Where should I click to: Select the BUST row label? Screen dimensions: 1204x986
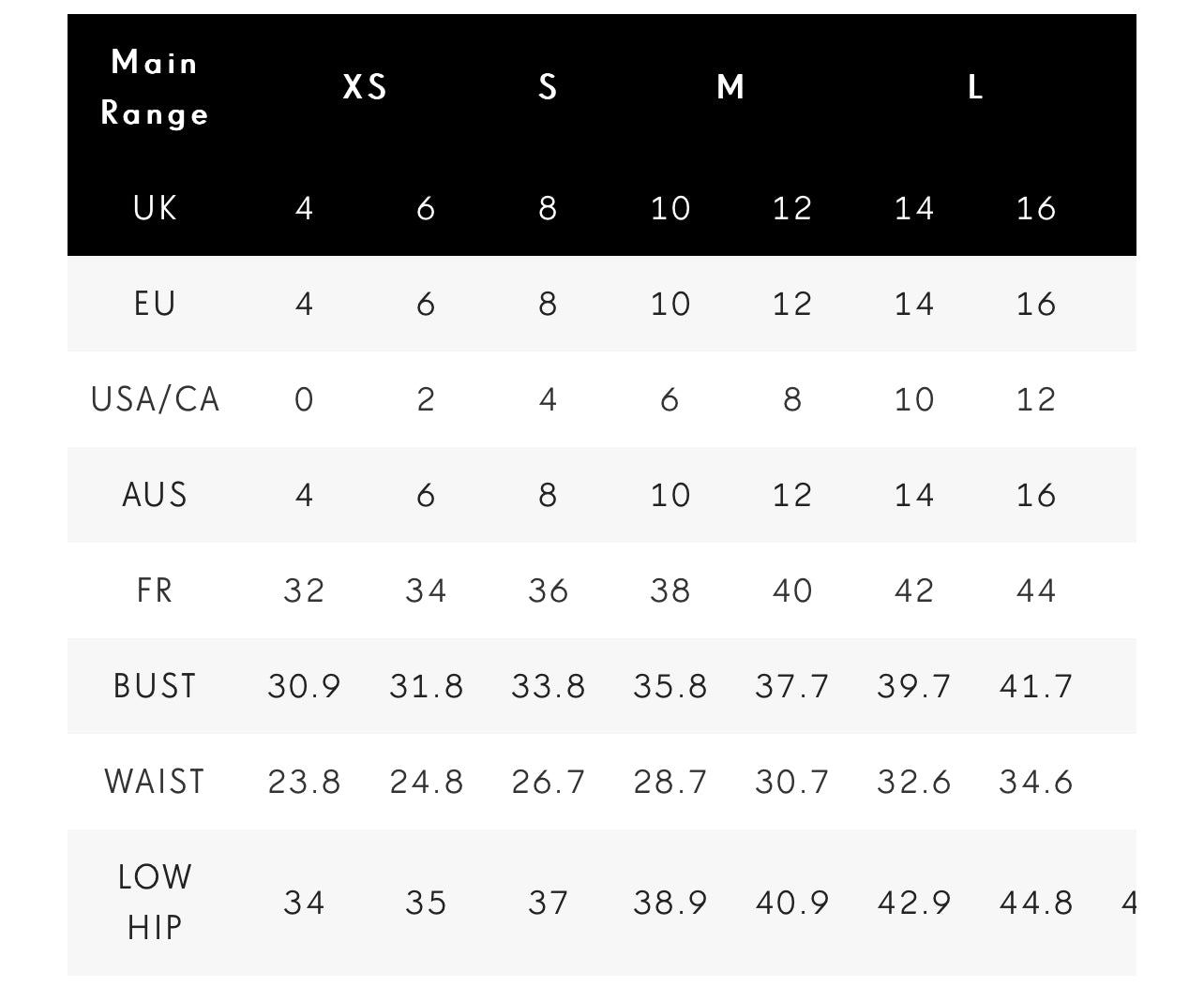[x=155, y=686]
